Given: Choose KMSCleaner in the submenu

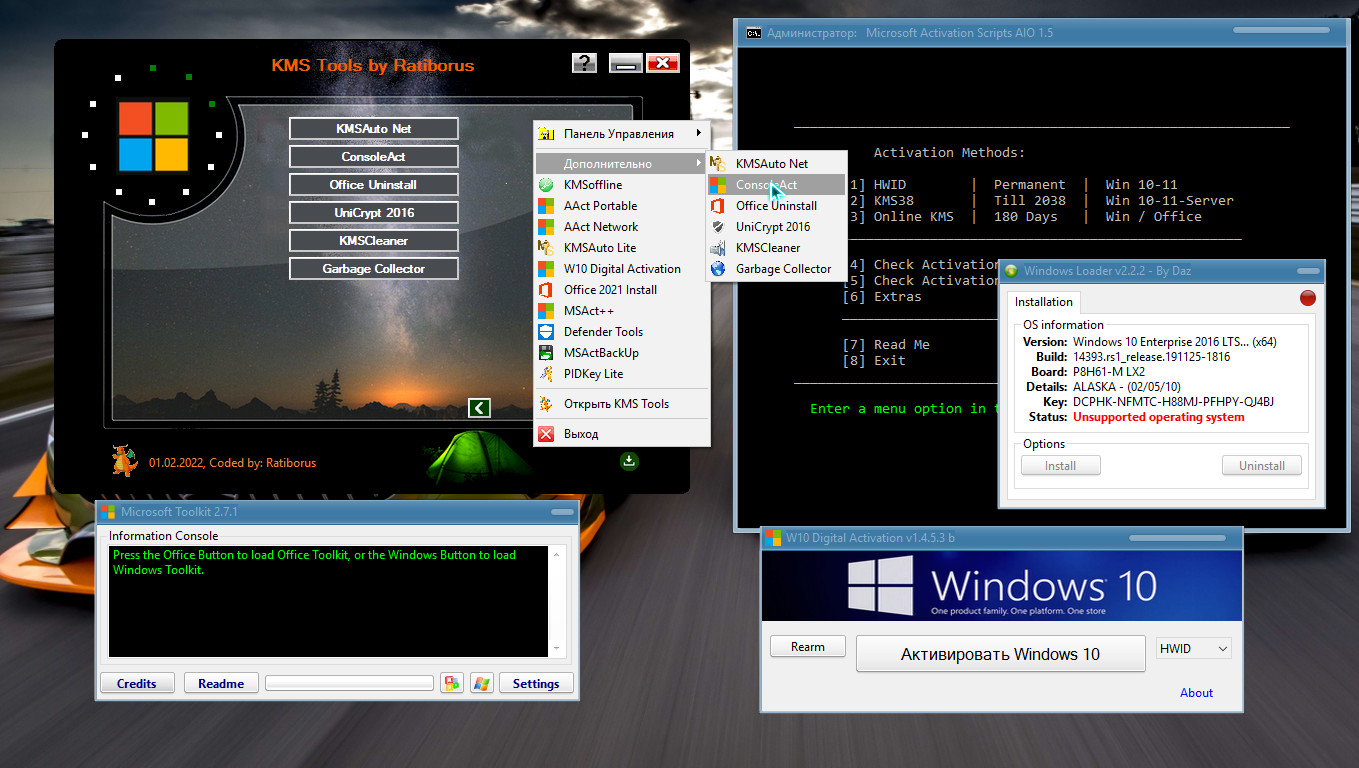Looking at the screenshot, I should point(777,248).
